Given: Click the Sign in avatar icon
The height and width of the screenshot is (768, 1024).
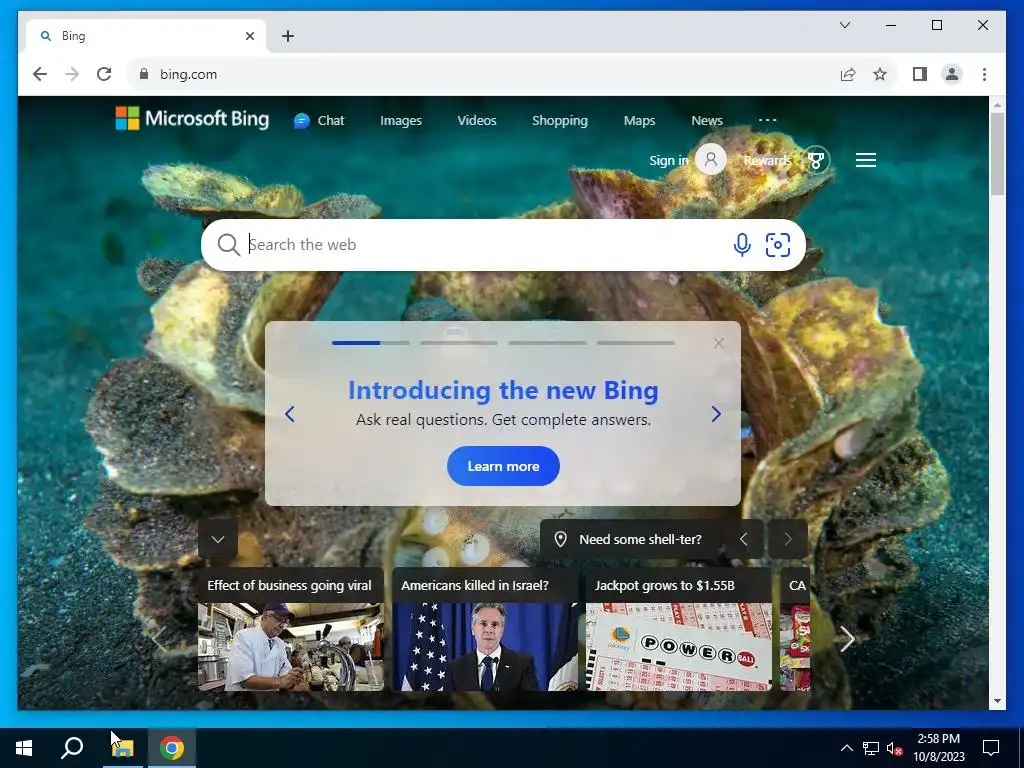Looking at the screenshot, I should (x=711, y=160).
